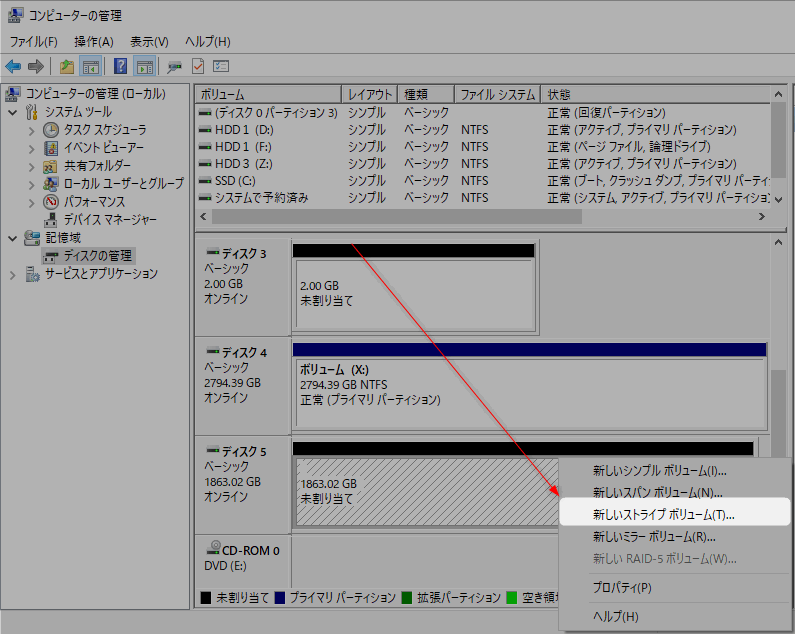The height and width of the screenshot is (634, 795).
Task: Sort by the Layout (レイアウト) column header
Action: 370,94
